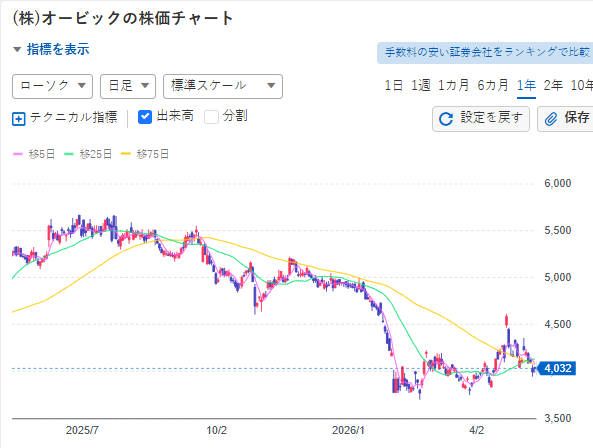Viewport: 593px width, 448px height.
Task: Click the 6,000 price axis label
Action: coord(557,183)
